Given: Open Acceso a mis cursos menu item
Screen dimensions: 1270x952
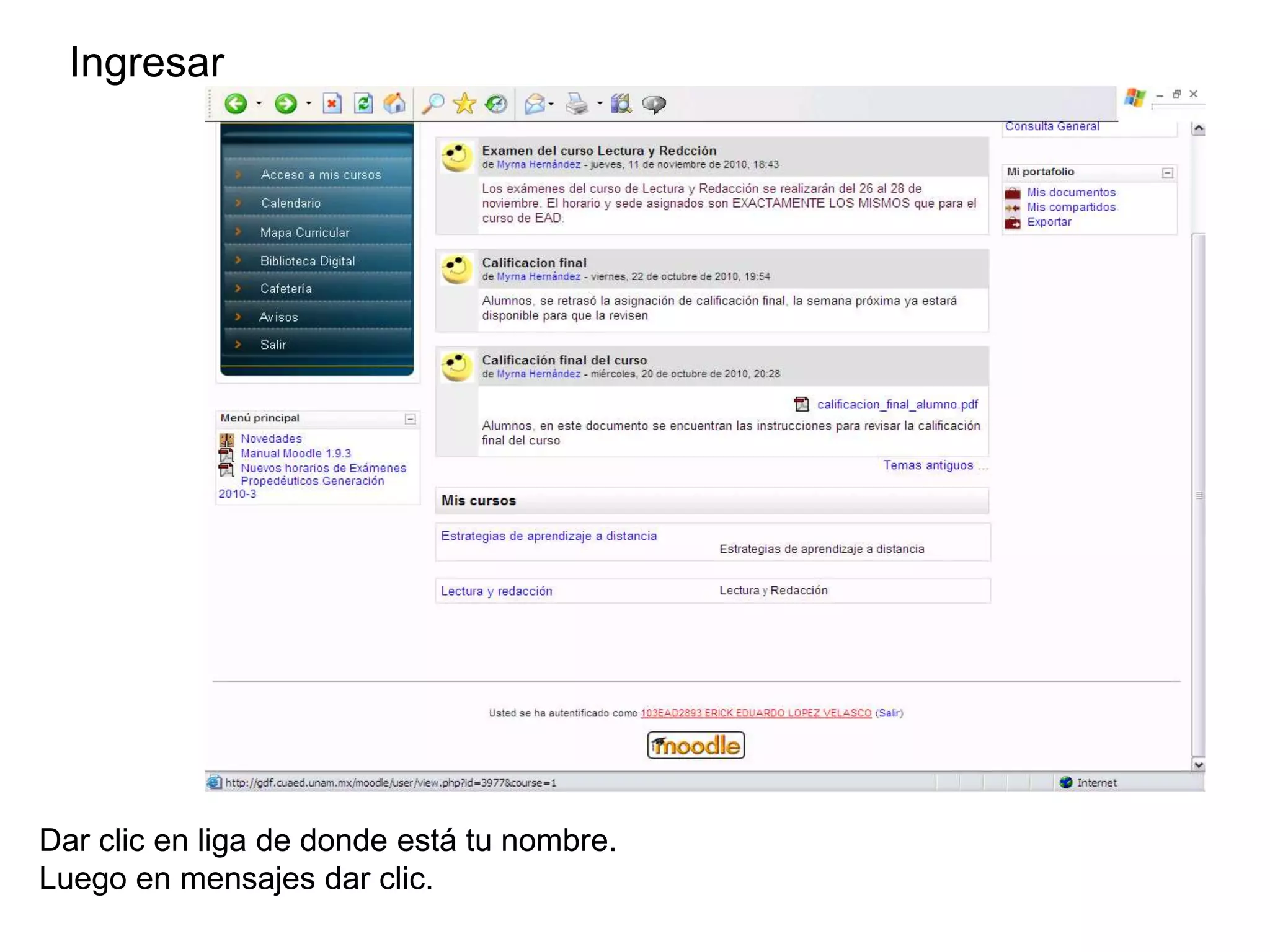Looking at the screenshot, I should coord(321,175).
